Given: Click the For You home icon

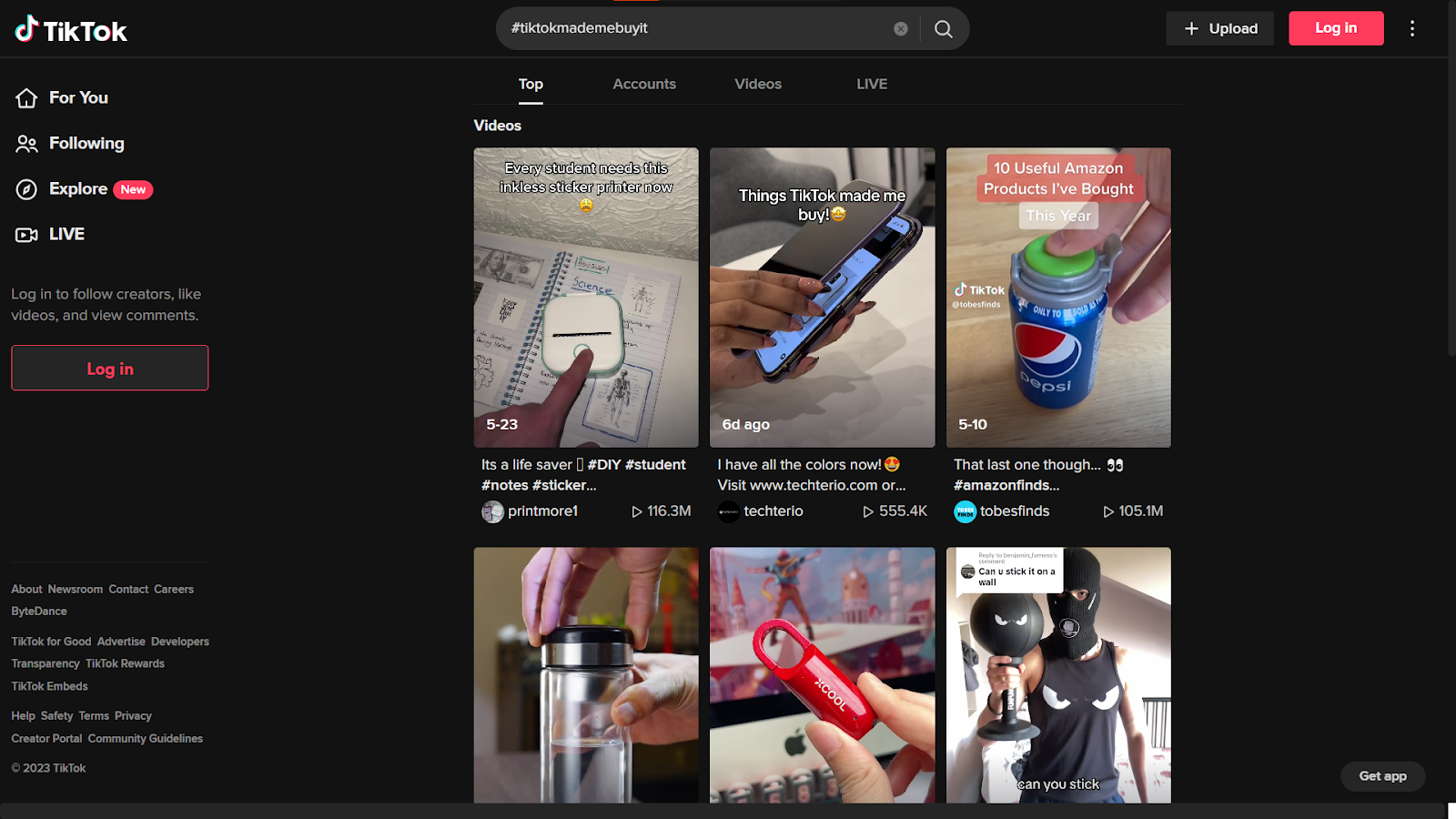Looking at the screenshot, I should coord(26,98).
